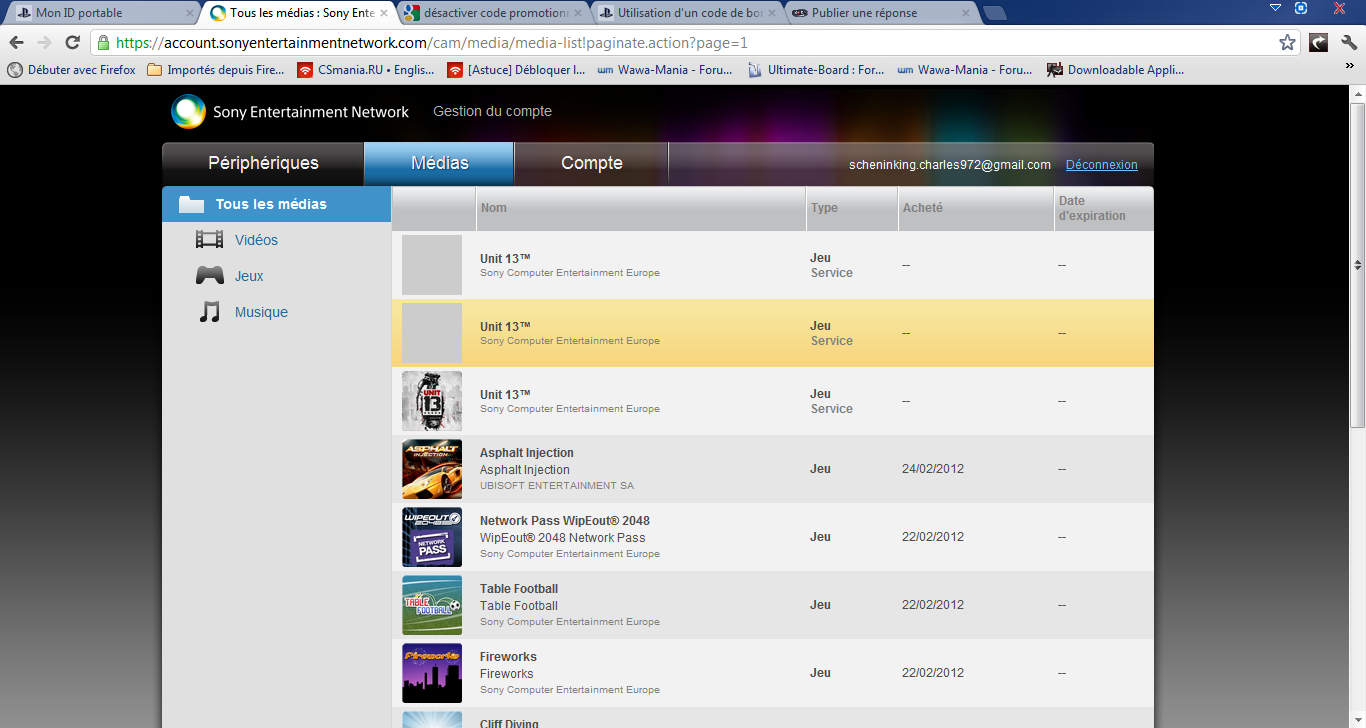Click the Type column header
This screenshot has width=1366, height=728.
point(852,208)
